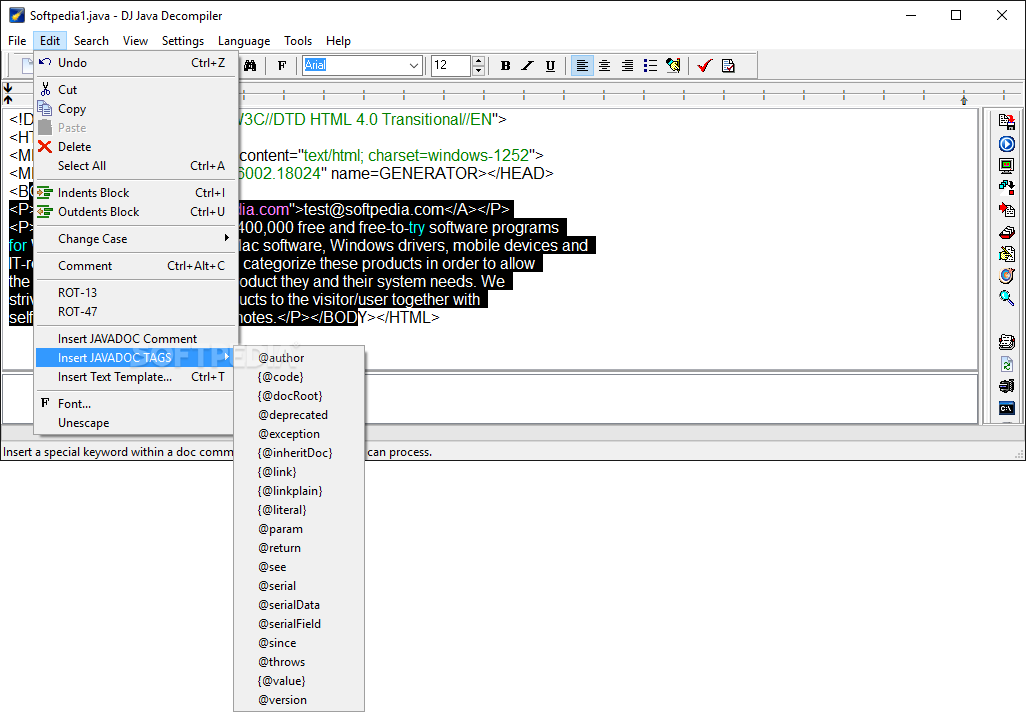Image resolution: width=1026 pixels, height=712 pixels.
Task: Click the save document icon in right sidebar
Action: 1006,121
